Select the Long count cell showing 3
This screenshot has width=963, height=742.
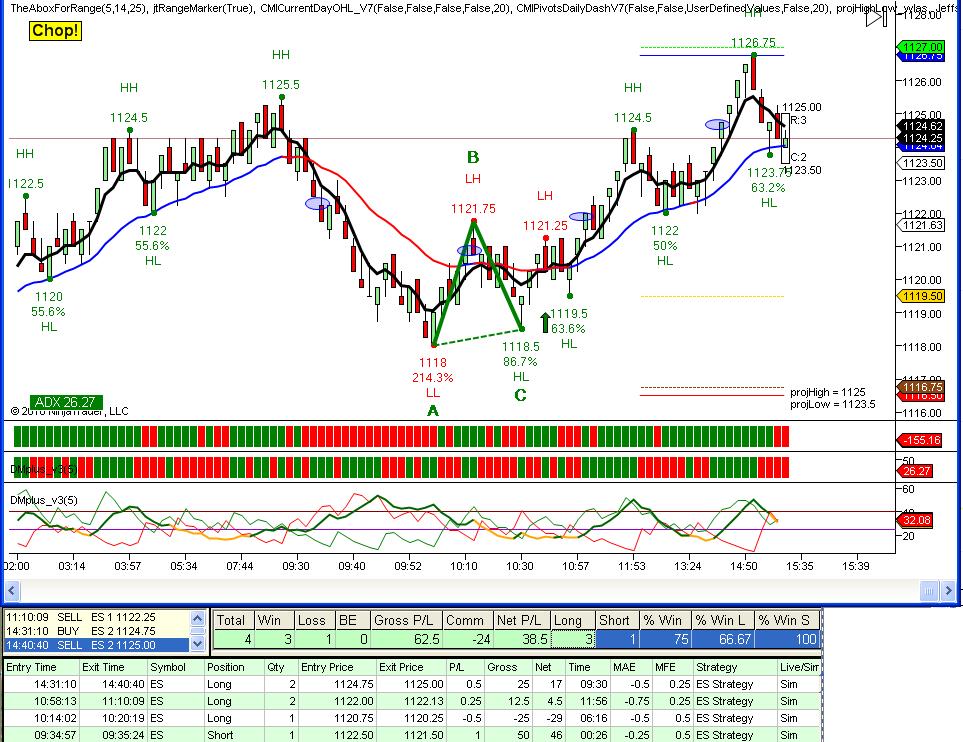(573, 639)
